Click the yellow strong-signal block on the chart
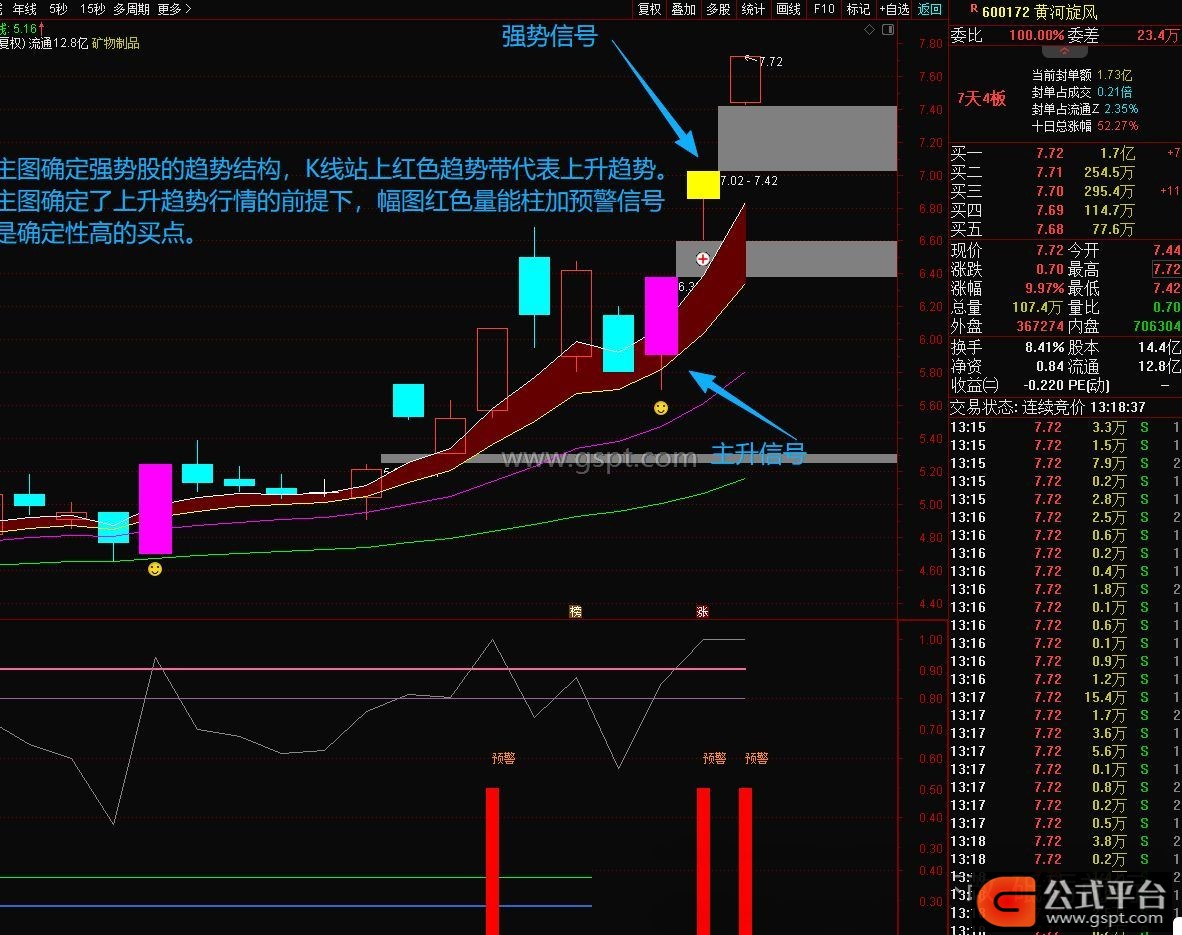The width and height of the screenshot is (1182, 935). point(702,185)
